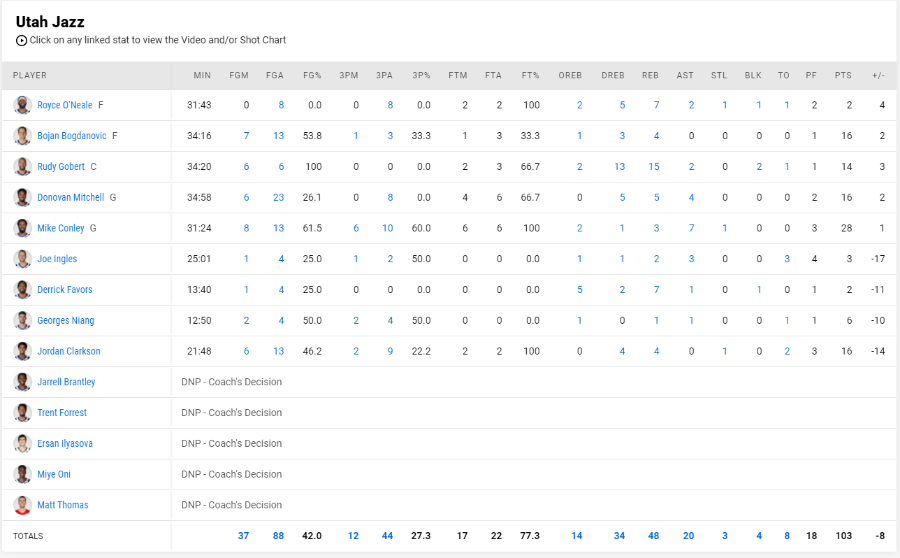The image size is (900, 558).
Task: View team total 88 field goal attempts
Action: click(278, 536)
